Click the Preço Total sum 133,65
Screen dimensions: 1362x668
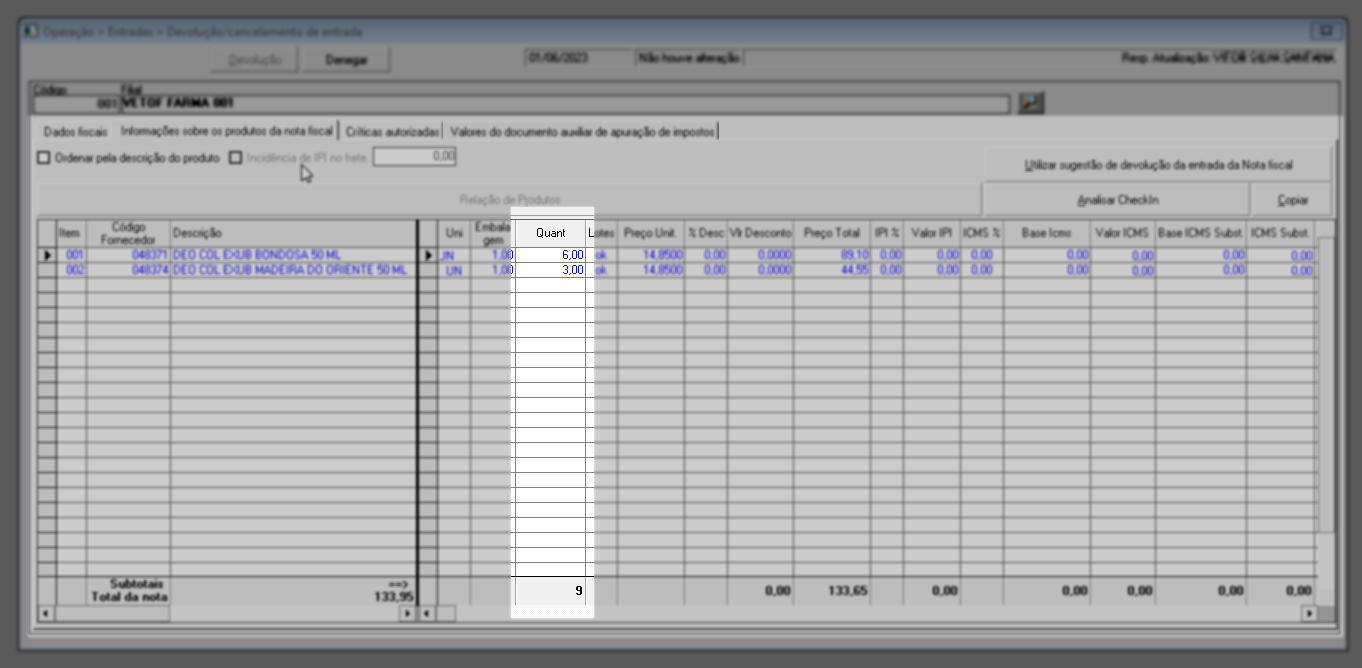click(848, 591)
